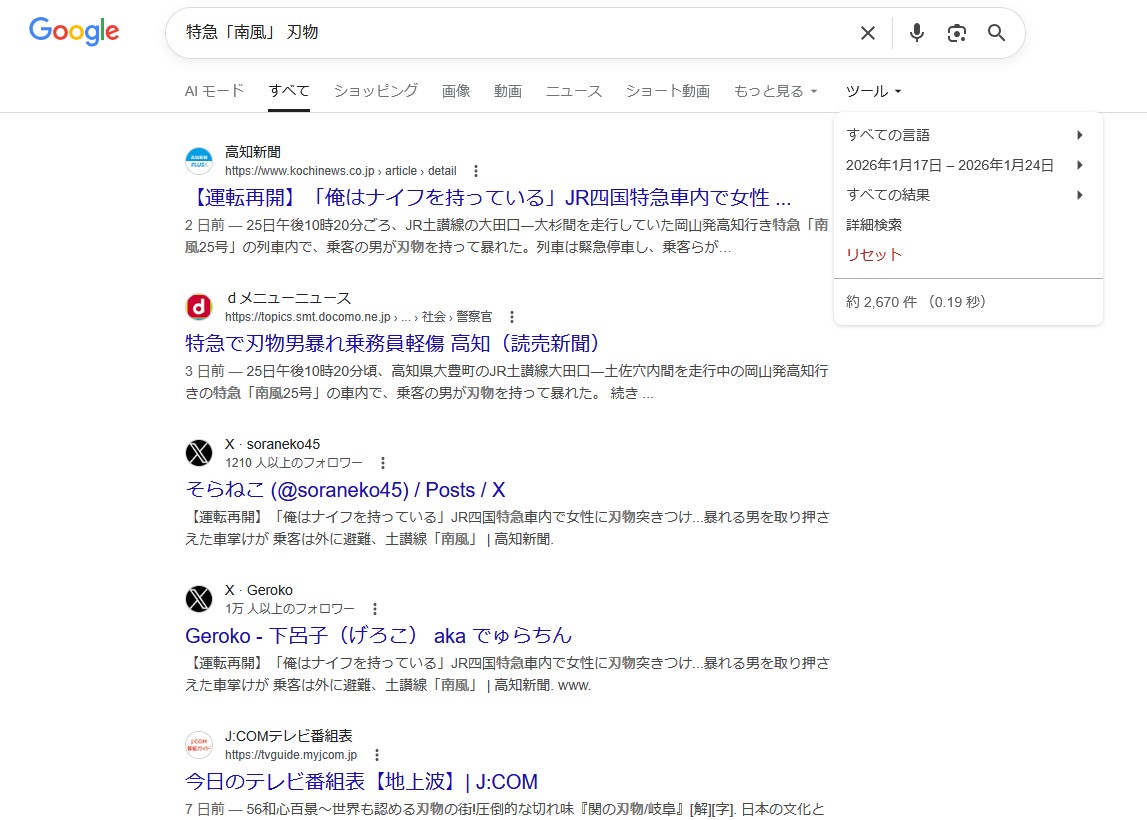Click inside the search input field
Image resolution: width=1147 pixels, height=820 pixels.
click(x=500, y=33)
